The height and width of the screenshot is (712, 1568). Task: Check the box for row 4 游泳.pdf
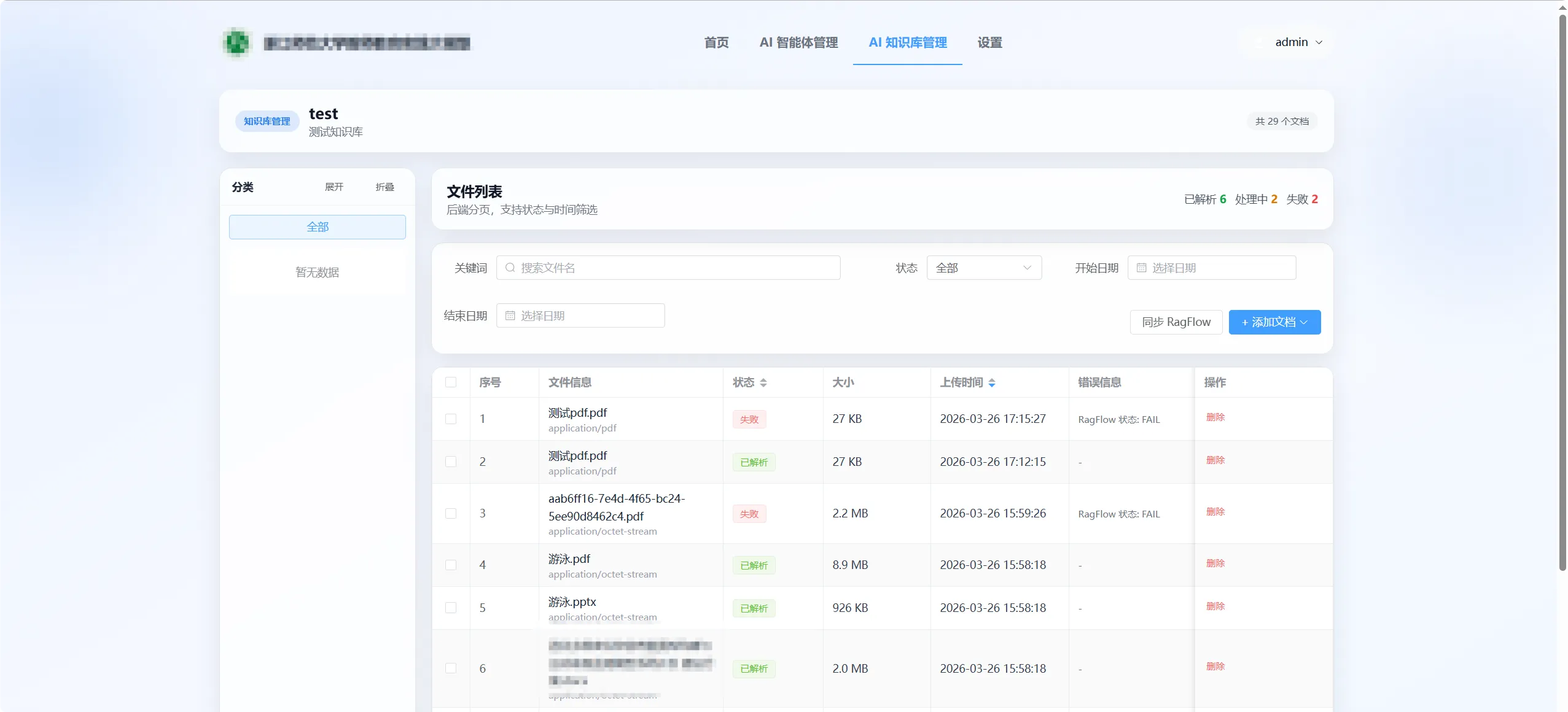[451, 565]
